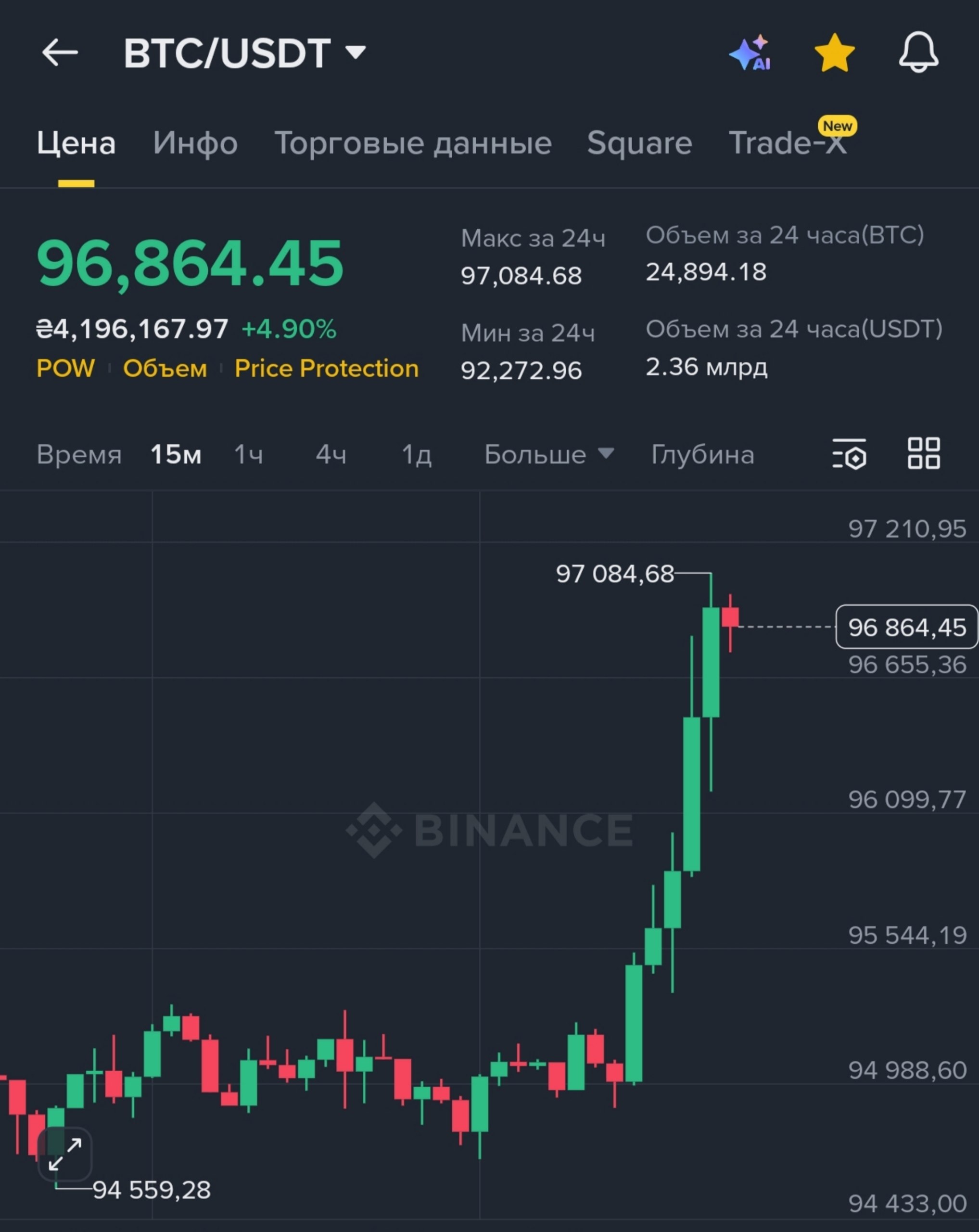Select the 1д timeframe
This screenshot has height=1232, width=979.
[417, 455]
